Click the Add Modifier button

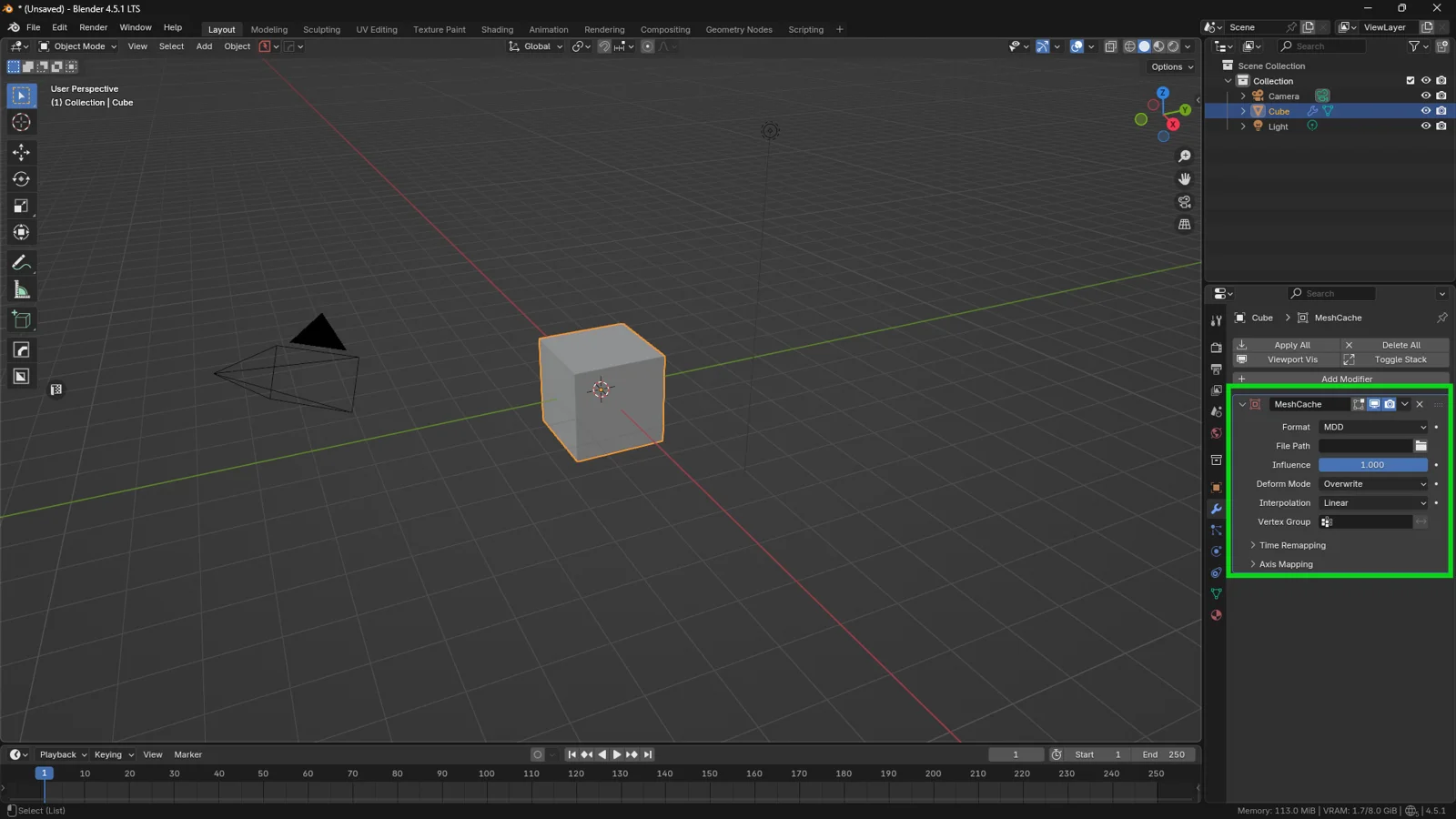pyautogui.click(x=1340, y=379)
